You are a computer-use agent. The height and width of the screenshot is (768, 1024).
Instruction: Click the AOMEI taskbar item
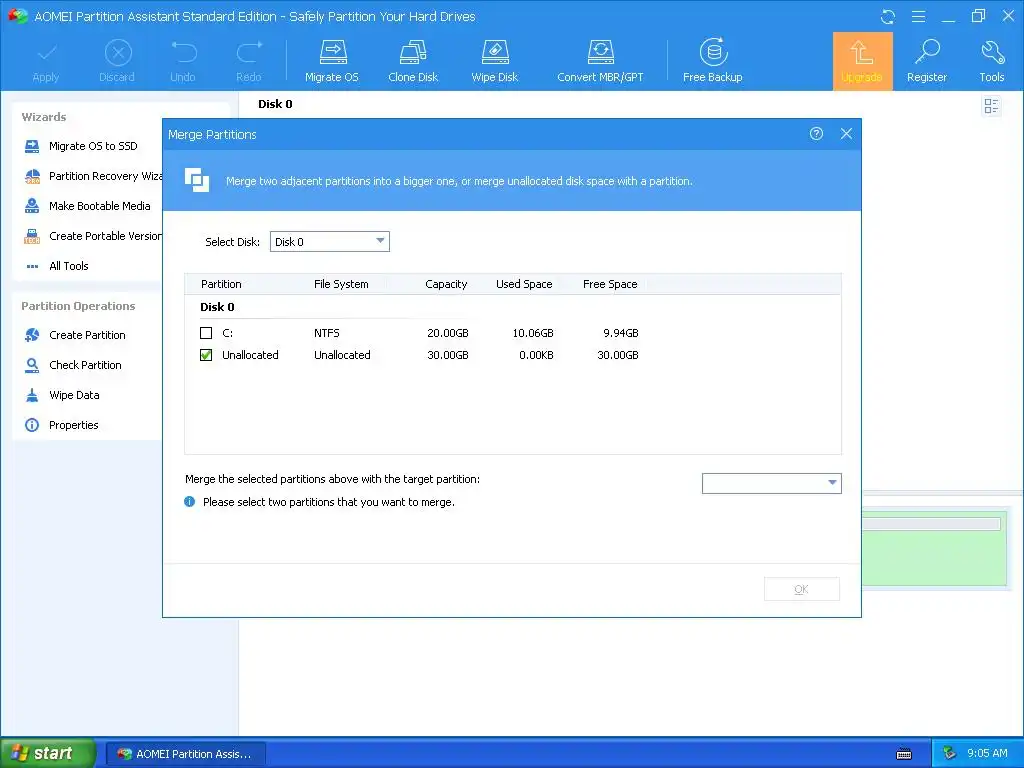185,754
